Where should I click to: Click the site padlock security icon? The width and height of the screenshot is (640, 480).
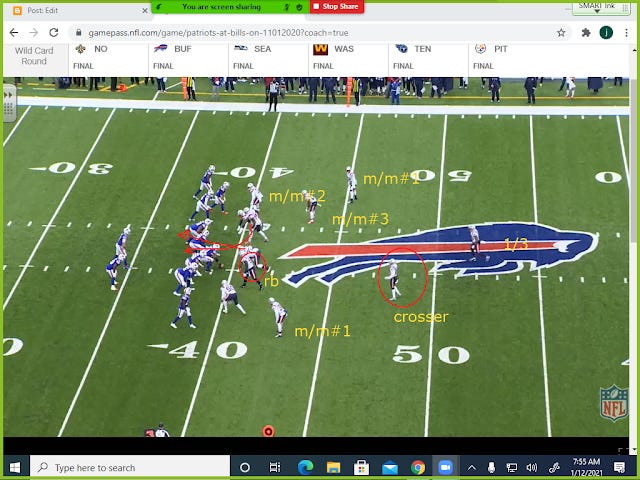click(79, 33)
